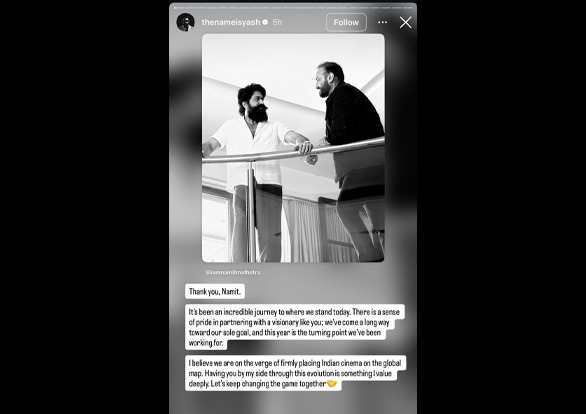Open the thenameisyash username link
The height and width of the screenshot is (414, 586).
[x=231, y=22]
